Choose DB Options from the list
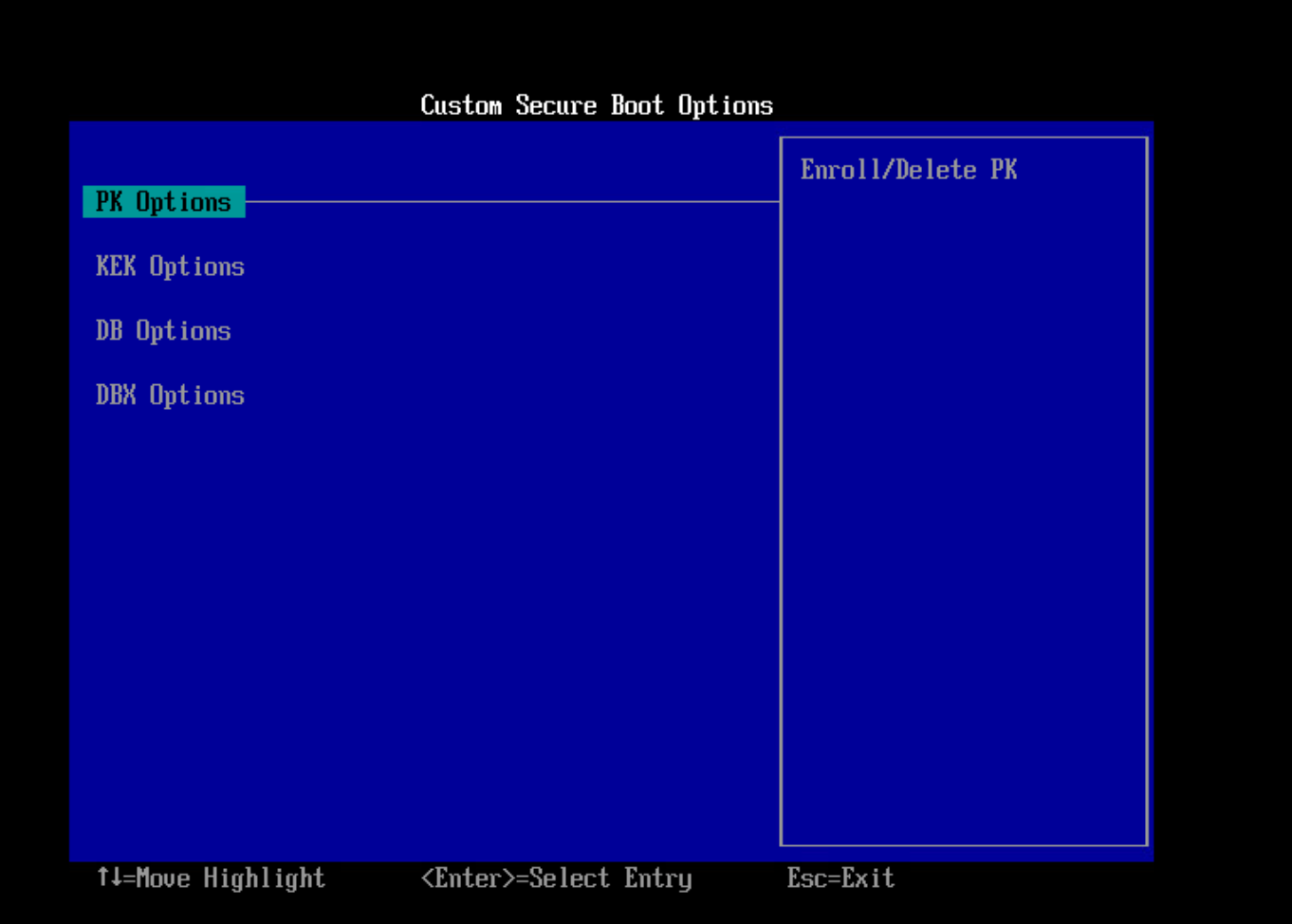This screenshot has width=1292, height=924. click(163, 331)
